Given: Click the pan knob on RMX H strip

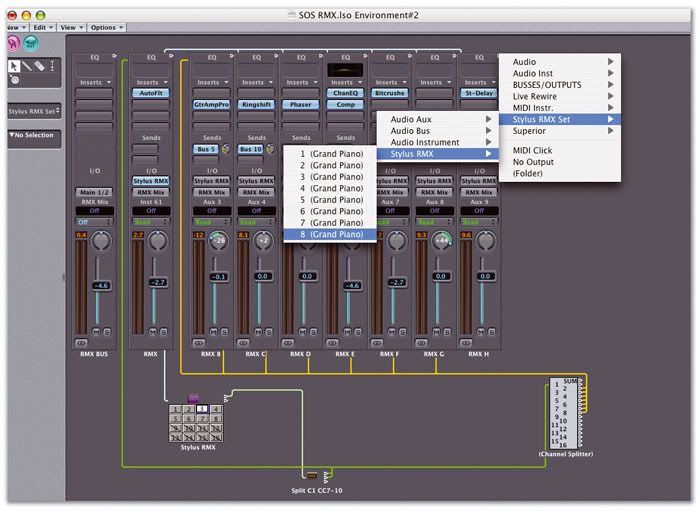Looking at the screenshot, I should click(x=486, y=241).
